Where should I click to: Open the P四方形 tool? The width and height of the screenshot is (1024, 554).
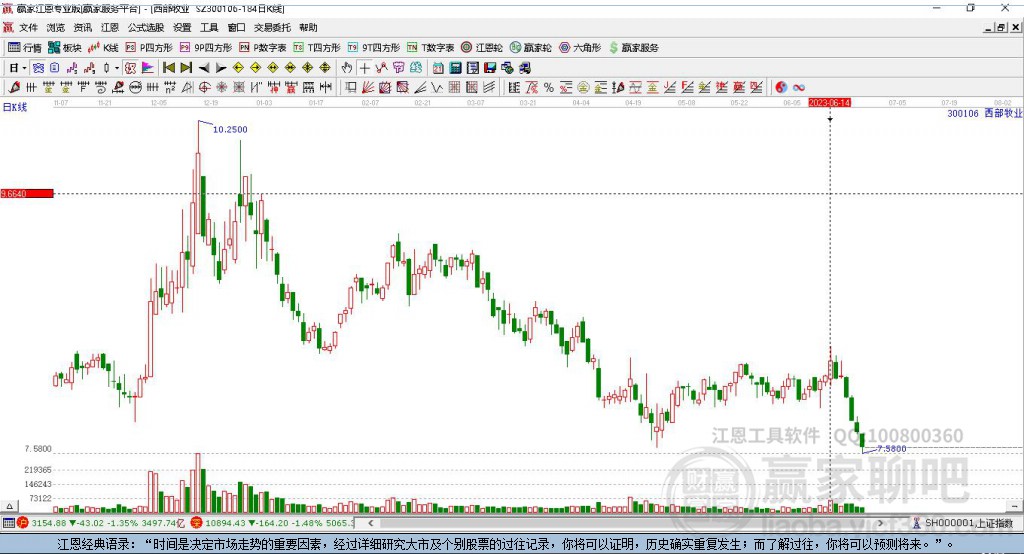(149, 48)
